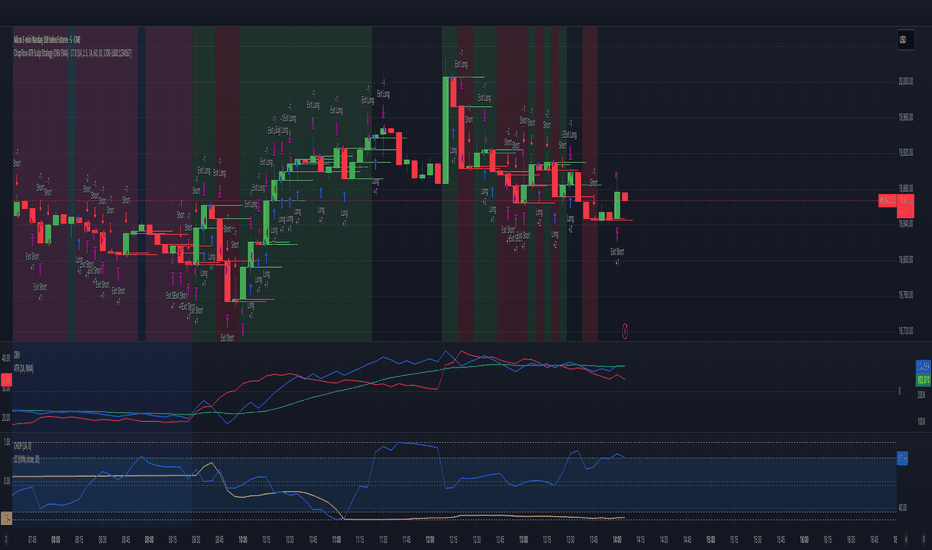Viewport: 932px width, 550px height.
Task: Click the Micro E-mini Nasdaq 100 symbol title
Action: click(47, 40)
